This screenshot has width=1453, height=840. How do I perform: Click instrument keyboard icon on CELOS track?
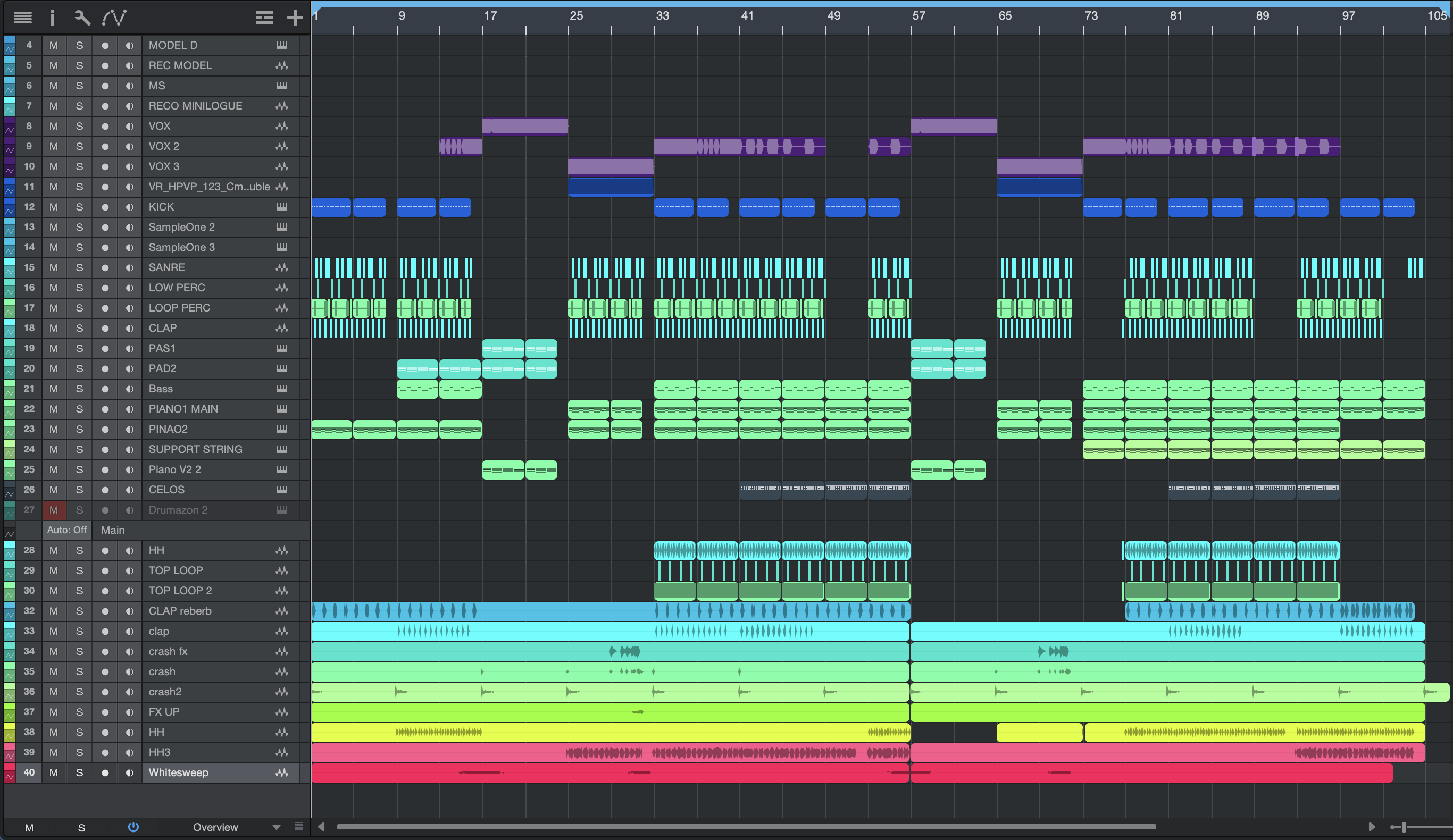[281, 490]
